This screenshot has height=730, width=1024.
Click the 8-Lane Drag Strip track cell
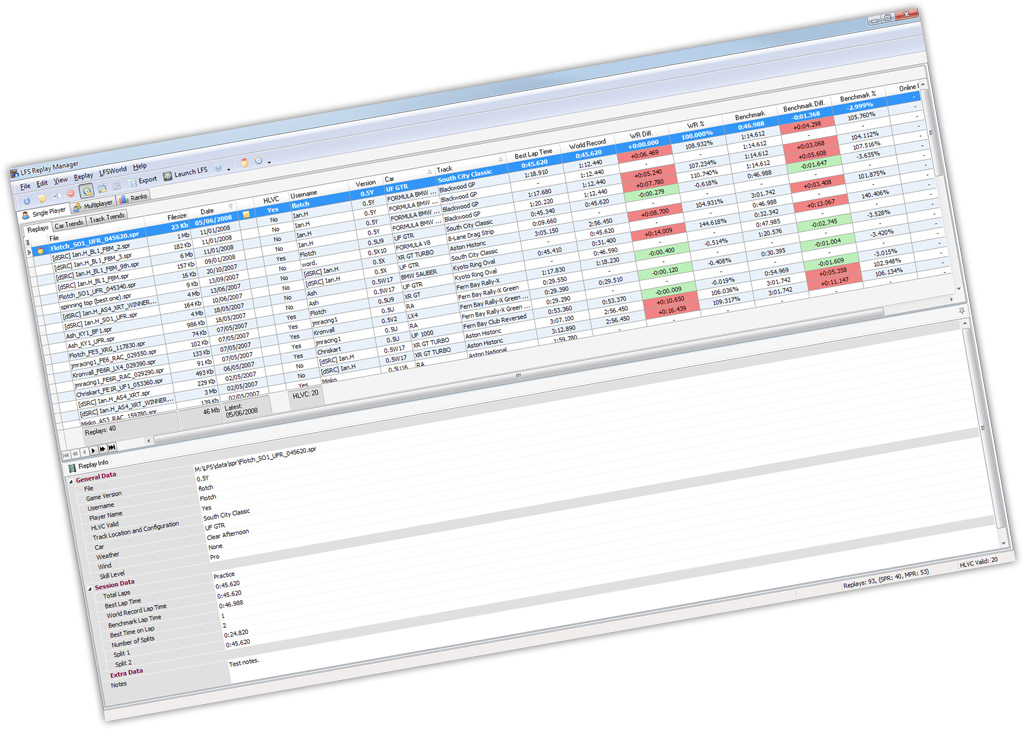click(471, 236)
